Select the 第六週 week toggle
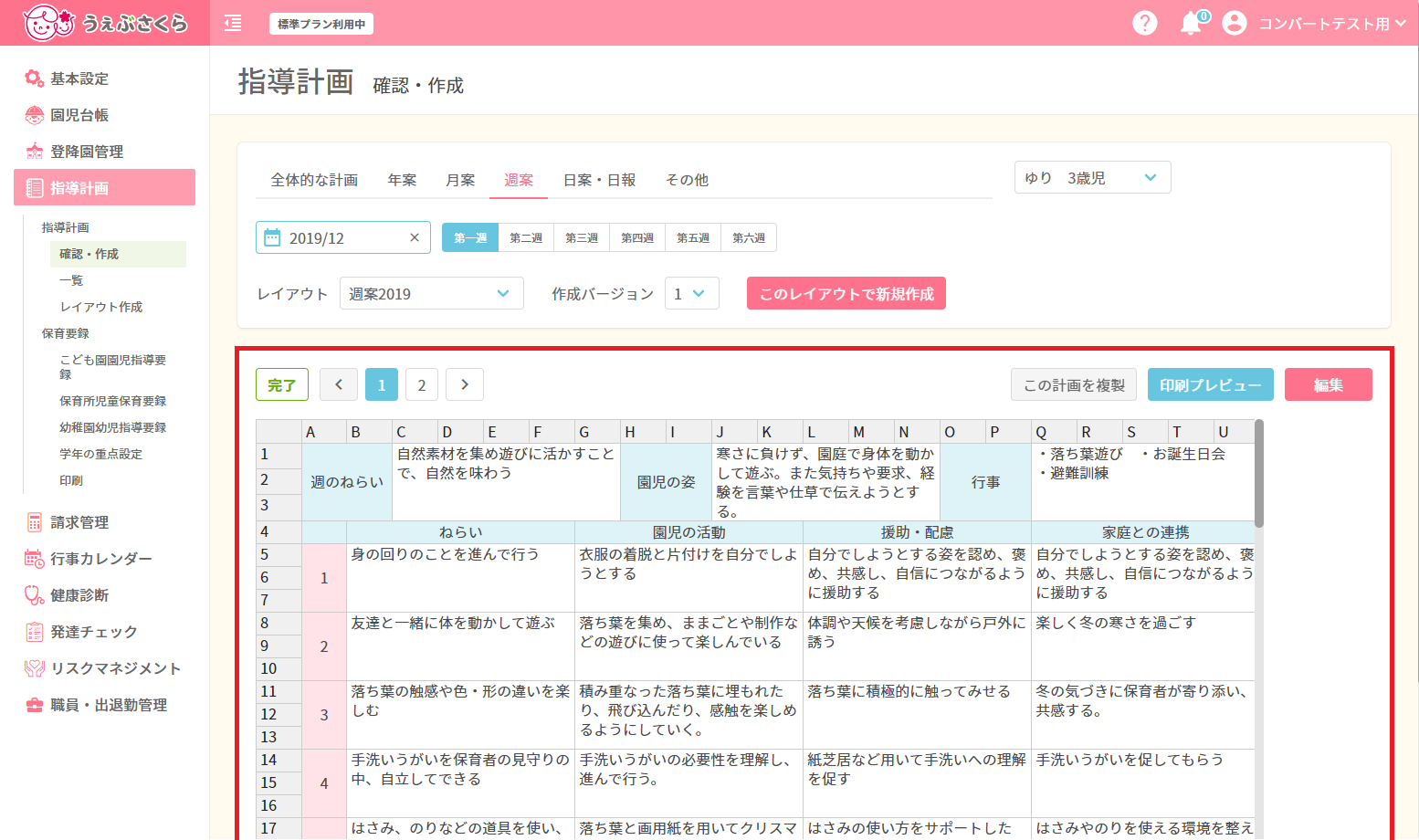 pyautogui.click(x=749, y=237)
